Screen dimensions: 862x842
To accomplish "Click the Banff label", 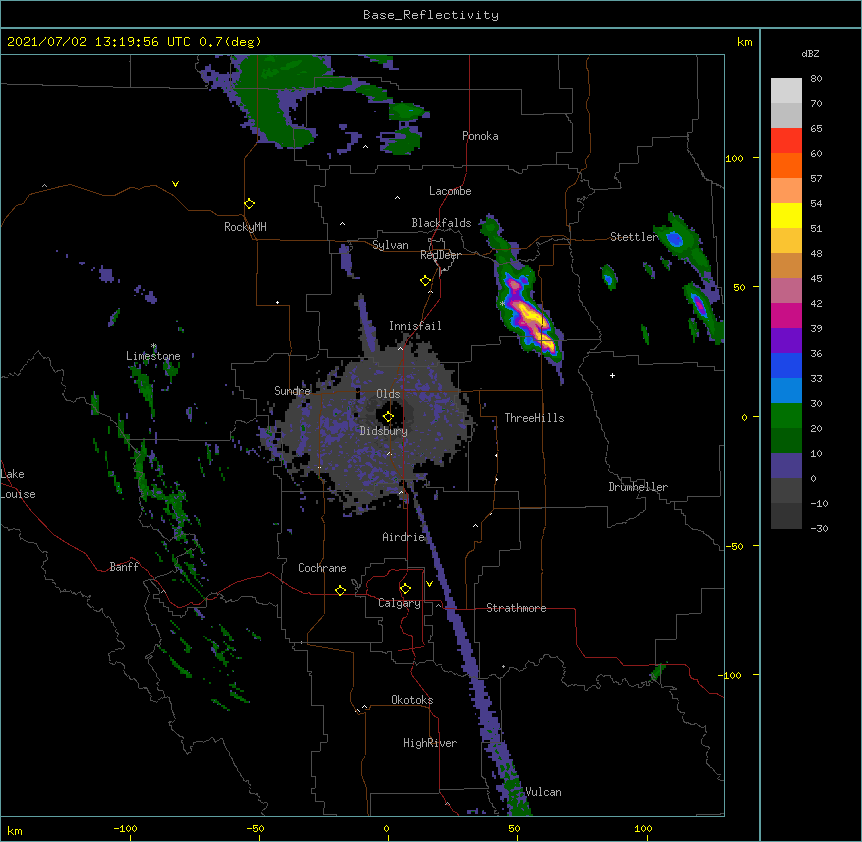I will [x=124, y=567].
